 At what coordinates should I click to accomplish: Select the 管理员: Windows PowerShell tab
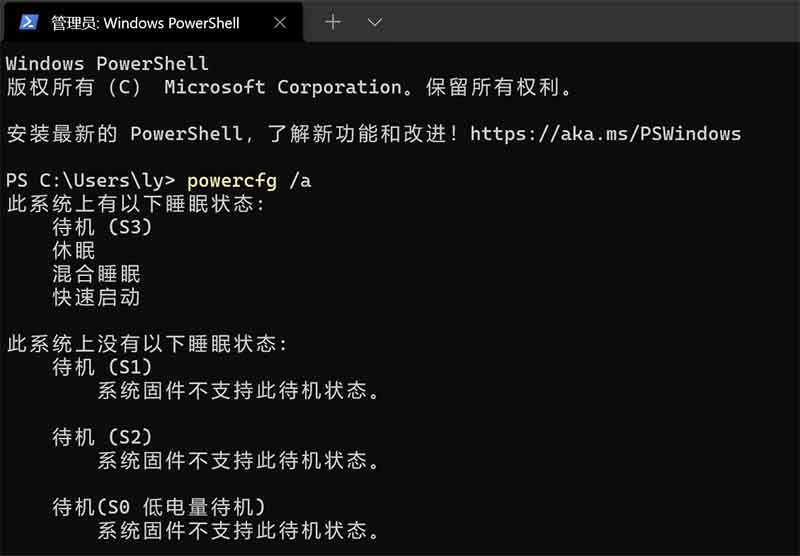coord(153,22)
